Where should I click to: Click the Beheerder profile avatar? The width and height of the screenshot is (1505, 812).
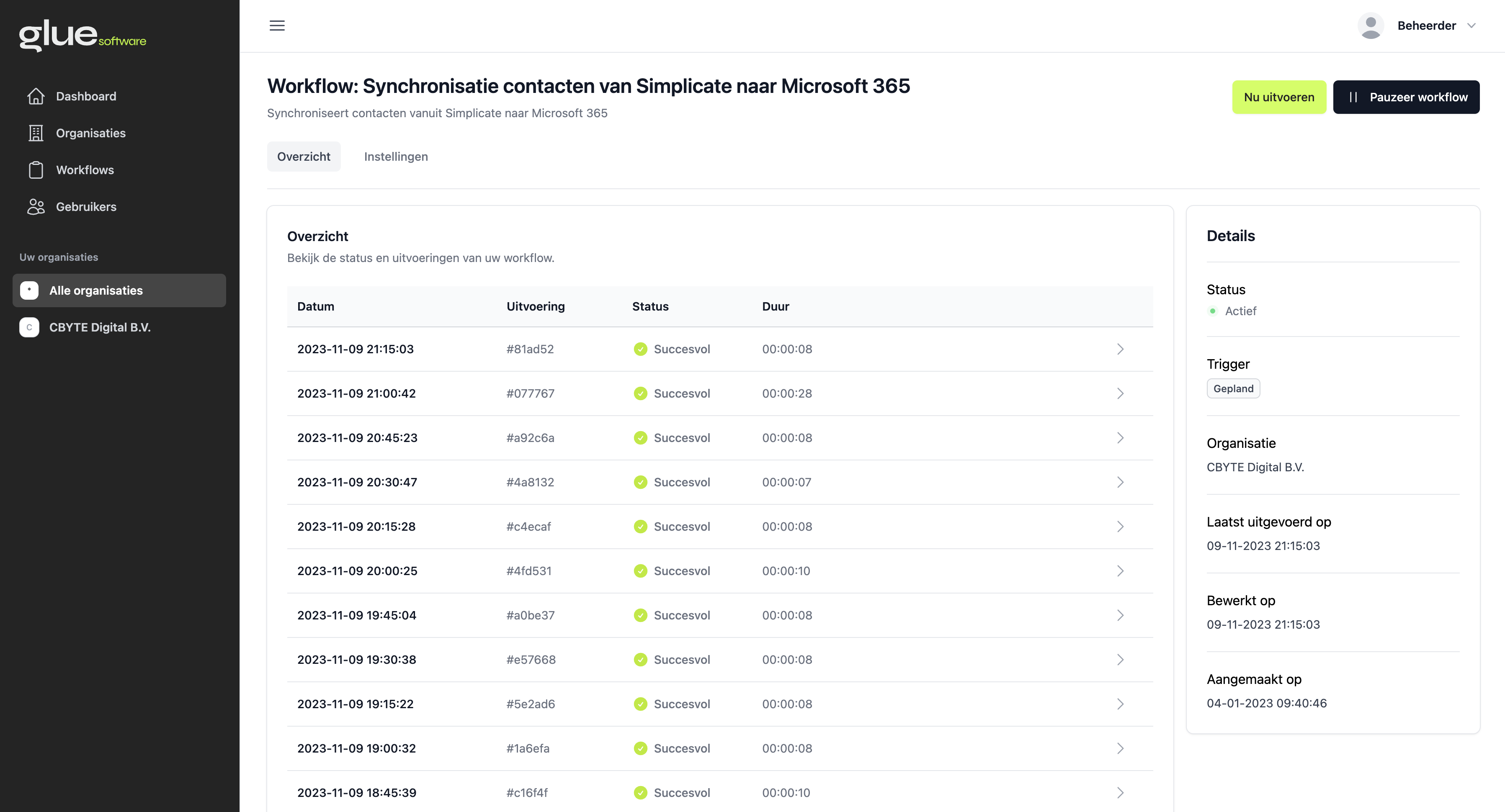click(1371, 25)
